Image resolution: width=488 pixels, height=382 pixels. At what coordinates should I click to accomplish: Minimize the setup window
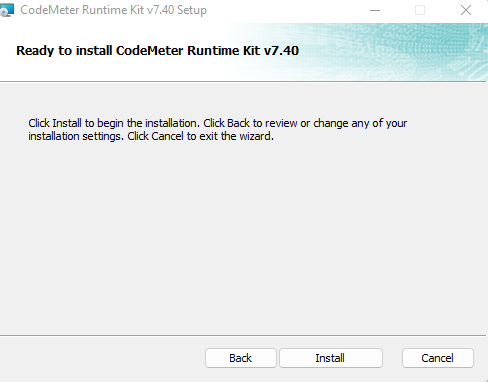[x=375, y=10]
